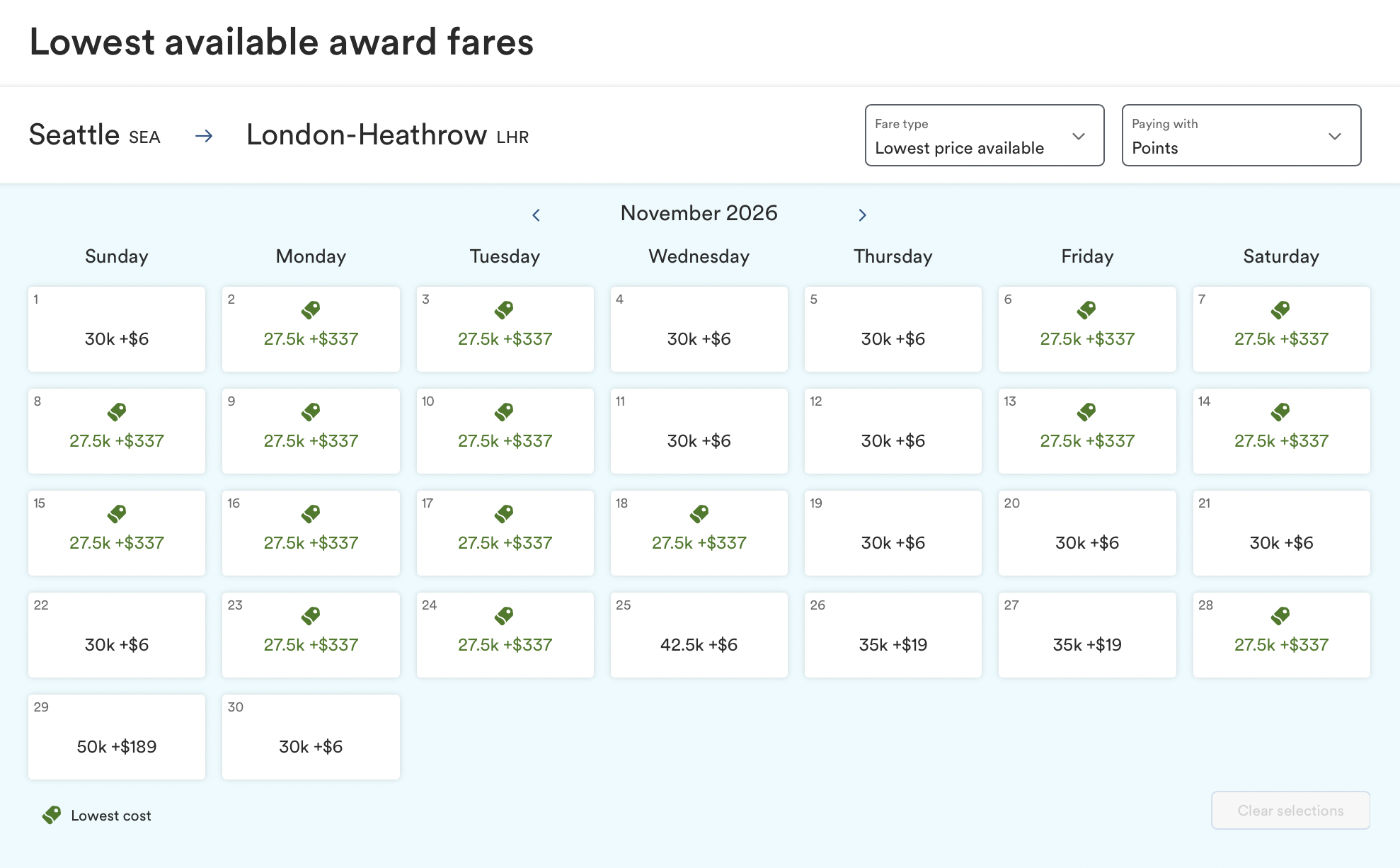1400x868 pixels.
Task: Select the 42.5k fare on November 25
Action: click(x=699, y=634)
